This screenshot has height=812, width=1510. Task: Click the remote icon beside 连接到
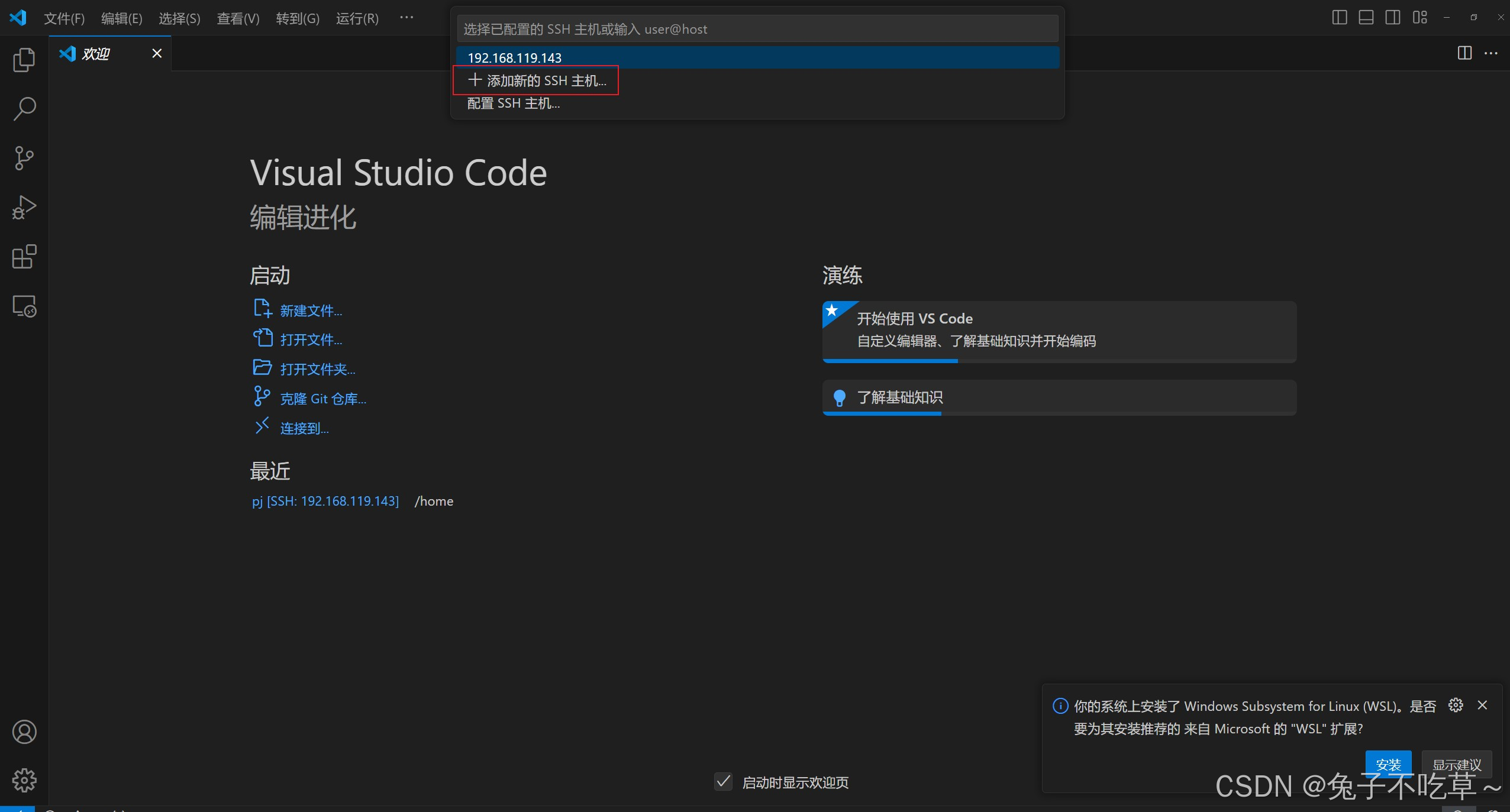(x=262, y=426)
